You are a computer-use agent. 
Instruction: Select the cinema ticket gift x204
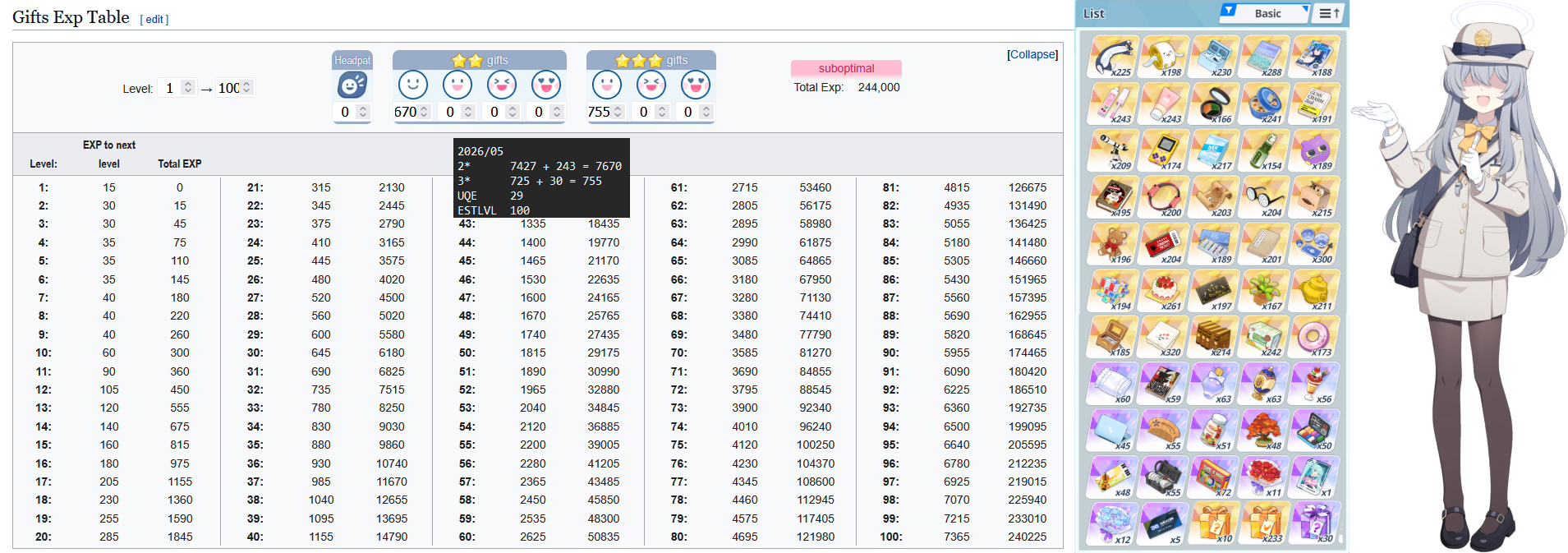pos(1163,244)
